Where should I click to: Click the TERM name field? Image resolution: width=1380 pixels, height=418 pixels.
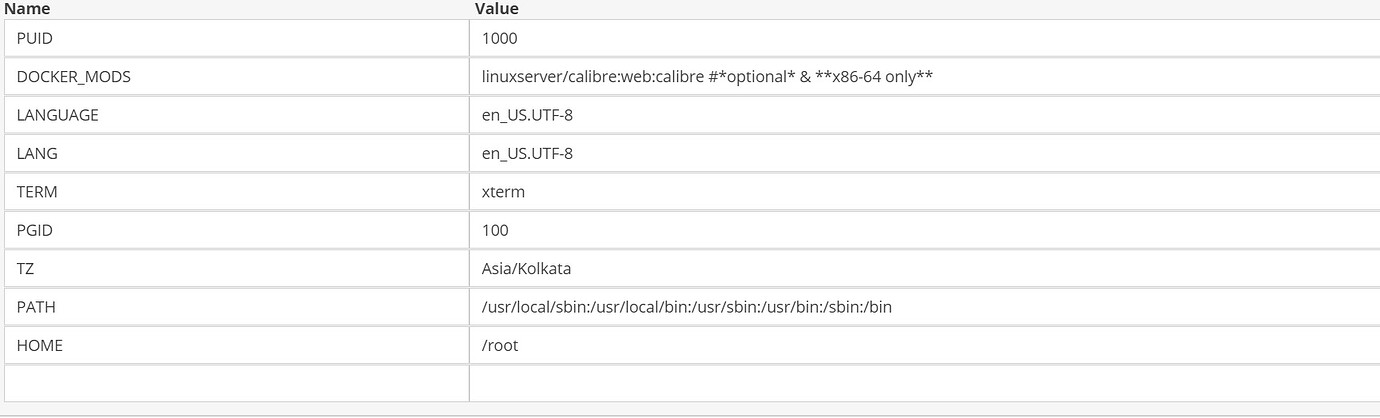pos(236,192)
